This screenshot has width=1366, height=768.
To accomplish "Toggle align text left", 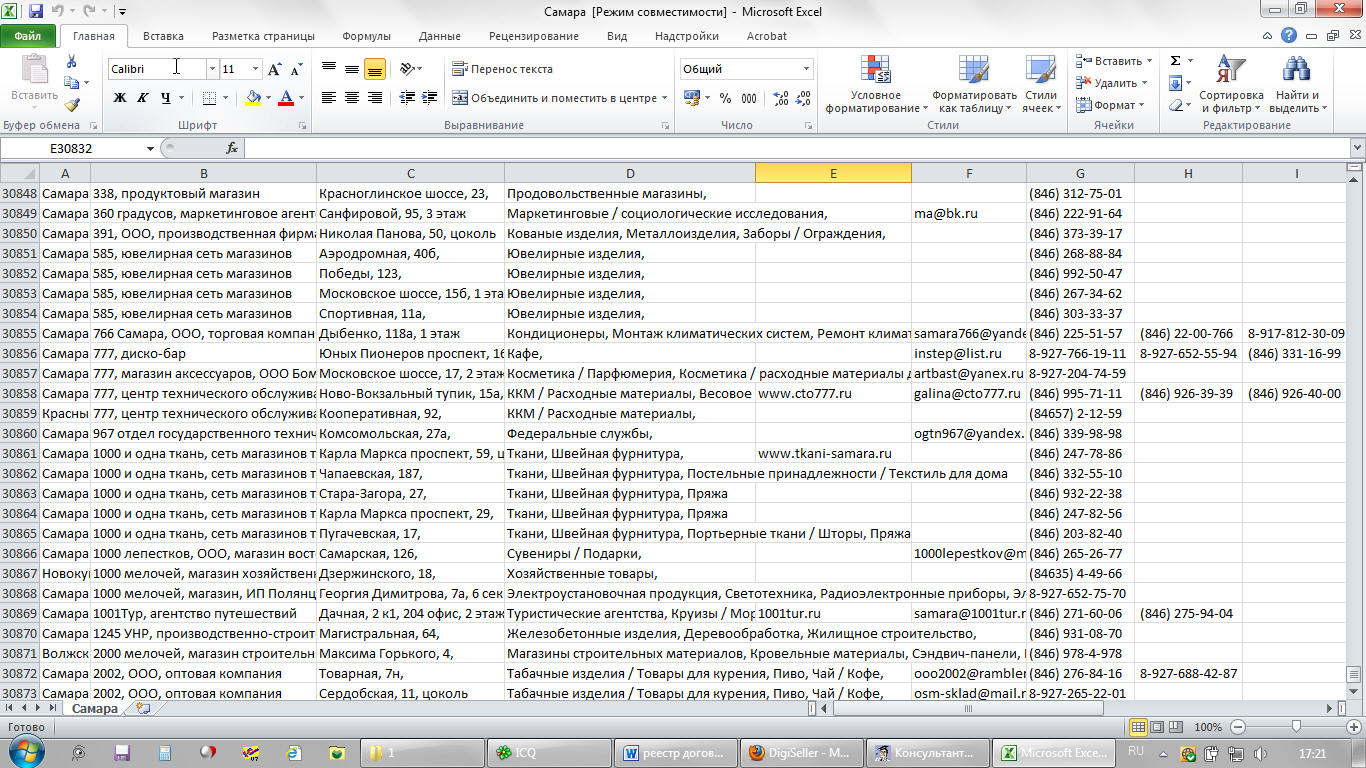I will (328, 98).
